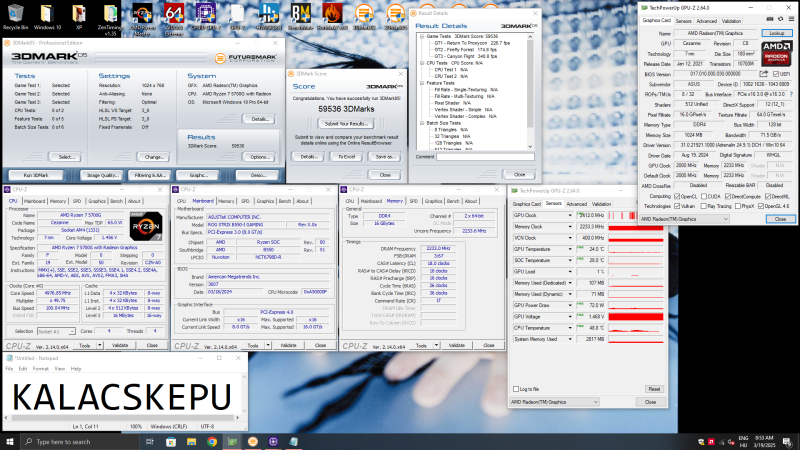Click the Ryzen 7 logo in CPU-Z
Image resolution: width=800 pixels, height=450 pixels.
tap(146, 226)
